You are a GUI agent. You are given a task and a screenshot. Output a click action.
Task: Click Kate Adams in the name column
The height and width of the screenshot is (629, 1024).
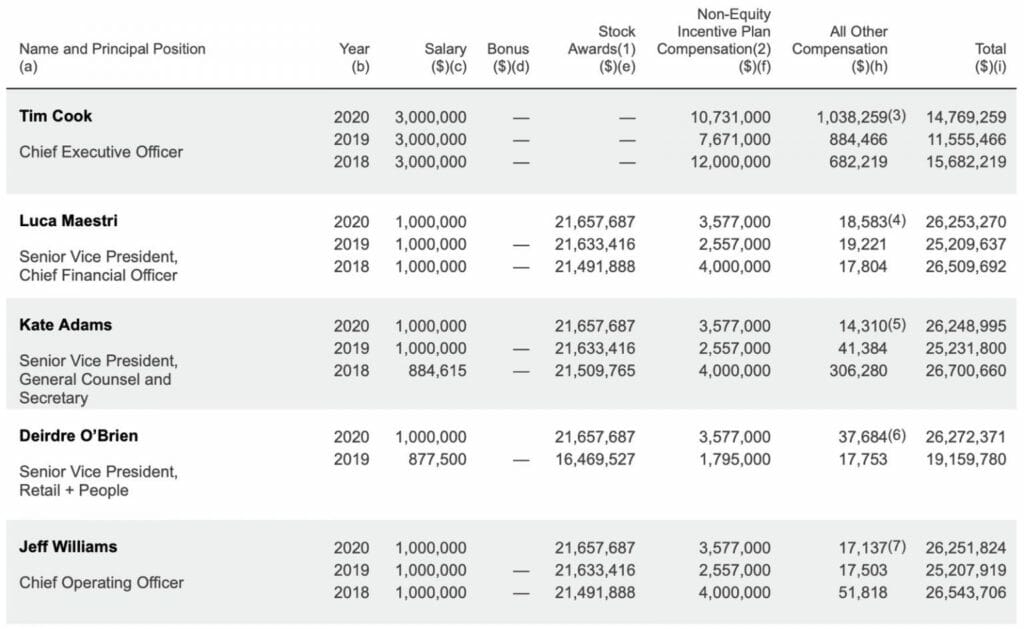coord(65,325)
